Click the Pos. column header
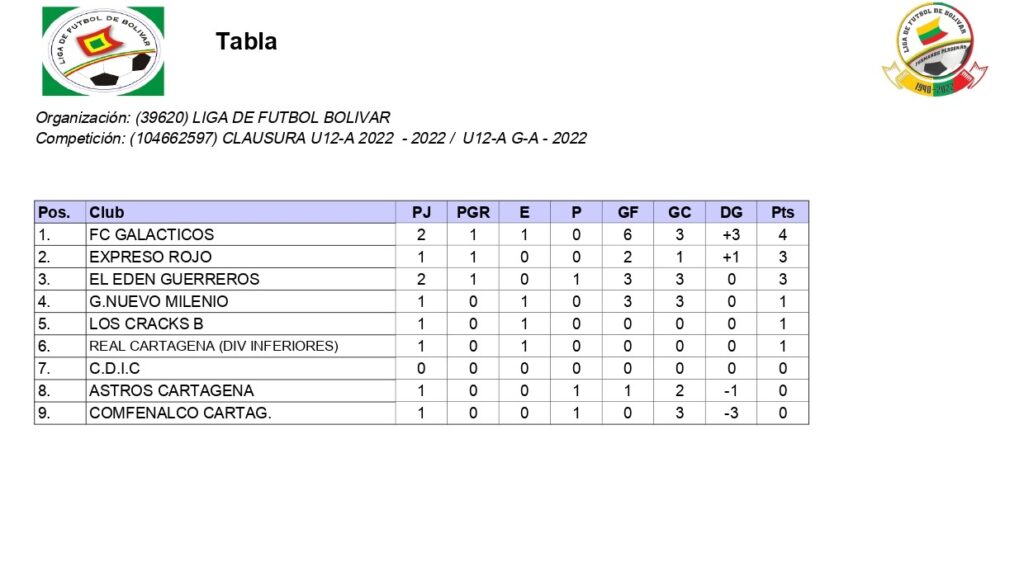Image resolution: width=1024 pixels, height=562 pixels. [x=54, y=212]
